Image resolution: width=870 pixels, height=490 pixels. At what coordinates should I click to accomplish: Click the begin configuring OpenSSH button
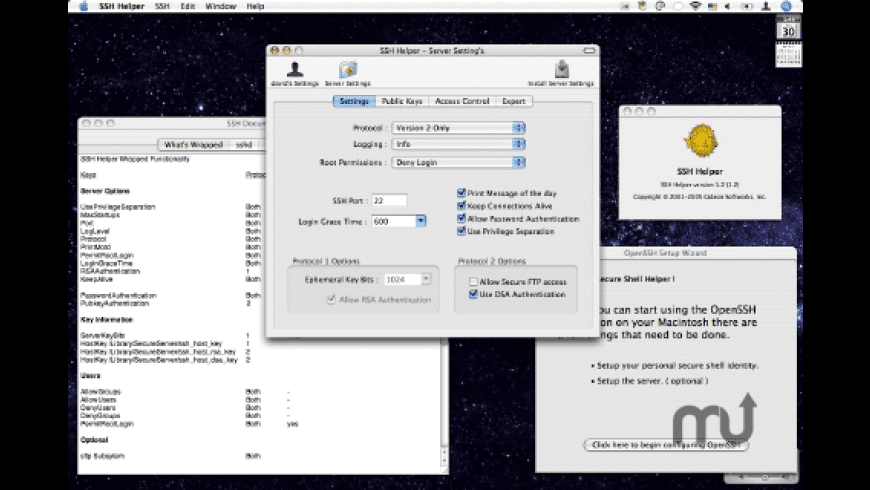point(666,445)
